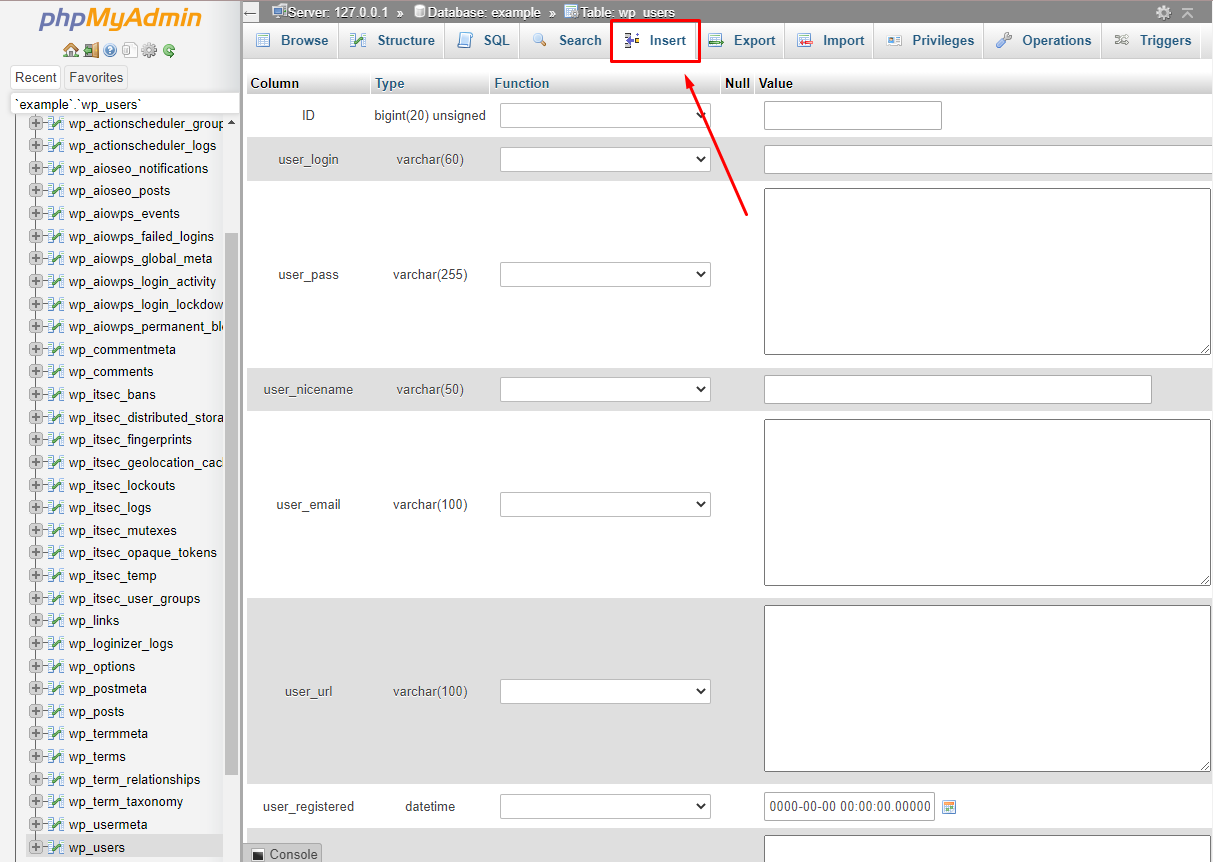Switch to the Browse tab
1213x862 pixels.
tap(292, 41)
